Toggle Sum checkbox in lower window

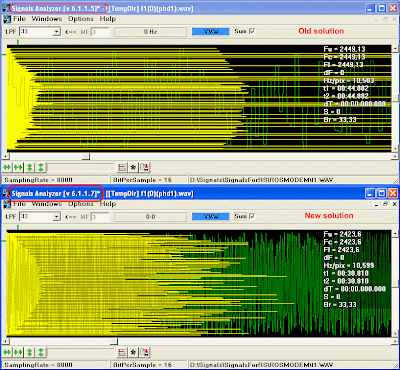(x=252, y=216)
